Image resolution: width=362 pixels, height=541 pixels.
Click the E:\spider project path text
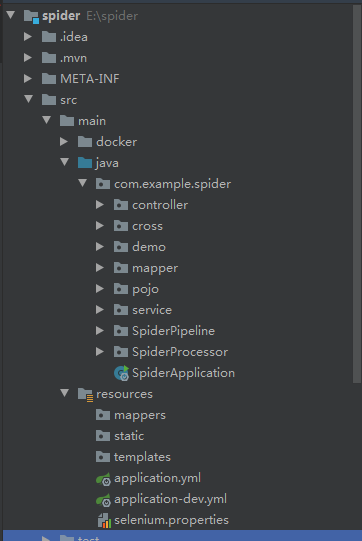tap(112, 16)
